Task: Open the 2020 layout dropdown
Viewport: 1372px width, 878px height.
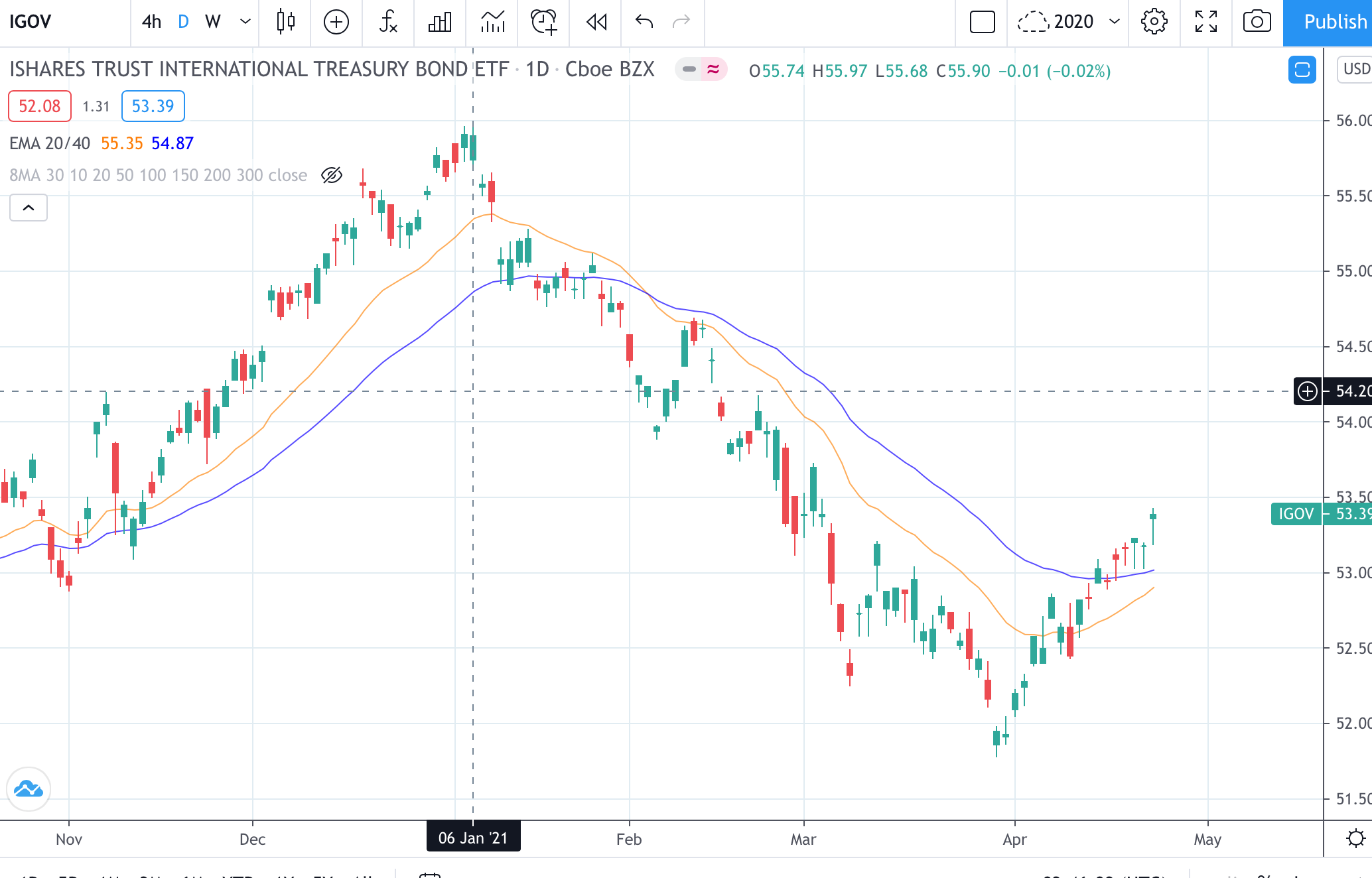Action: coord(1115,22)
